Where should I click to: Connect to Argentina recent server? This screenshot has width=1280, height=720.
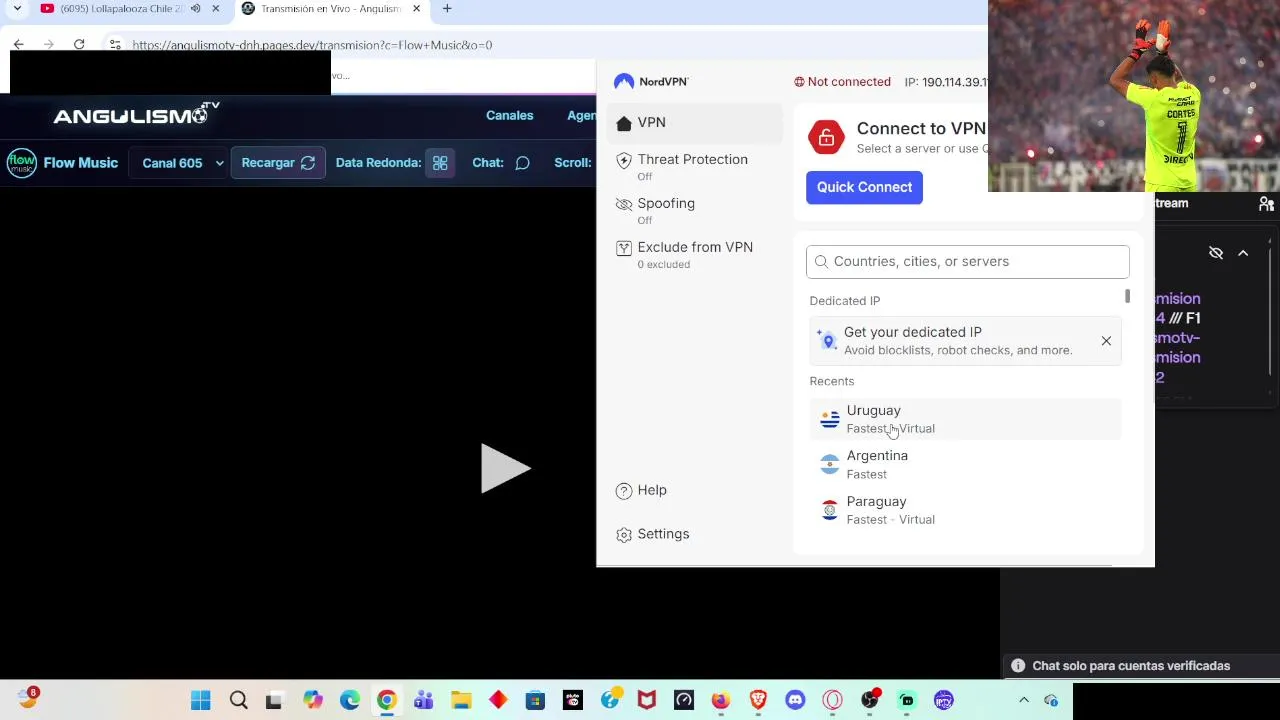tap(966, 464)
